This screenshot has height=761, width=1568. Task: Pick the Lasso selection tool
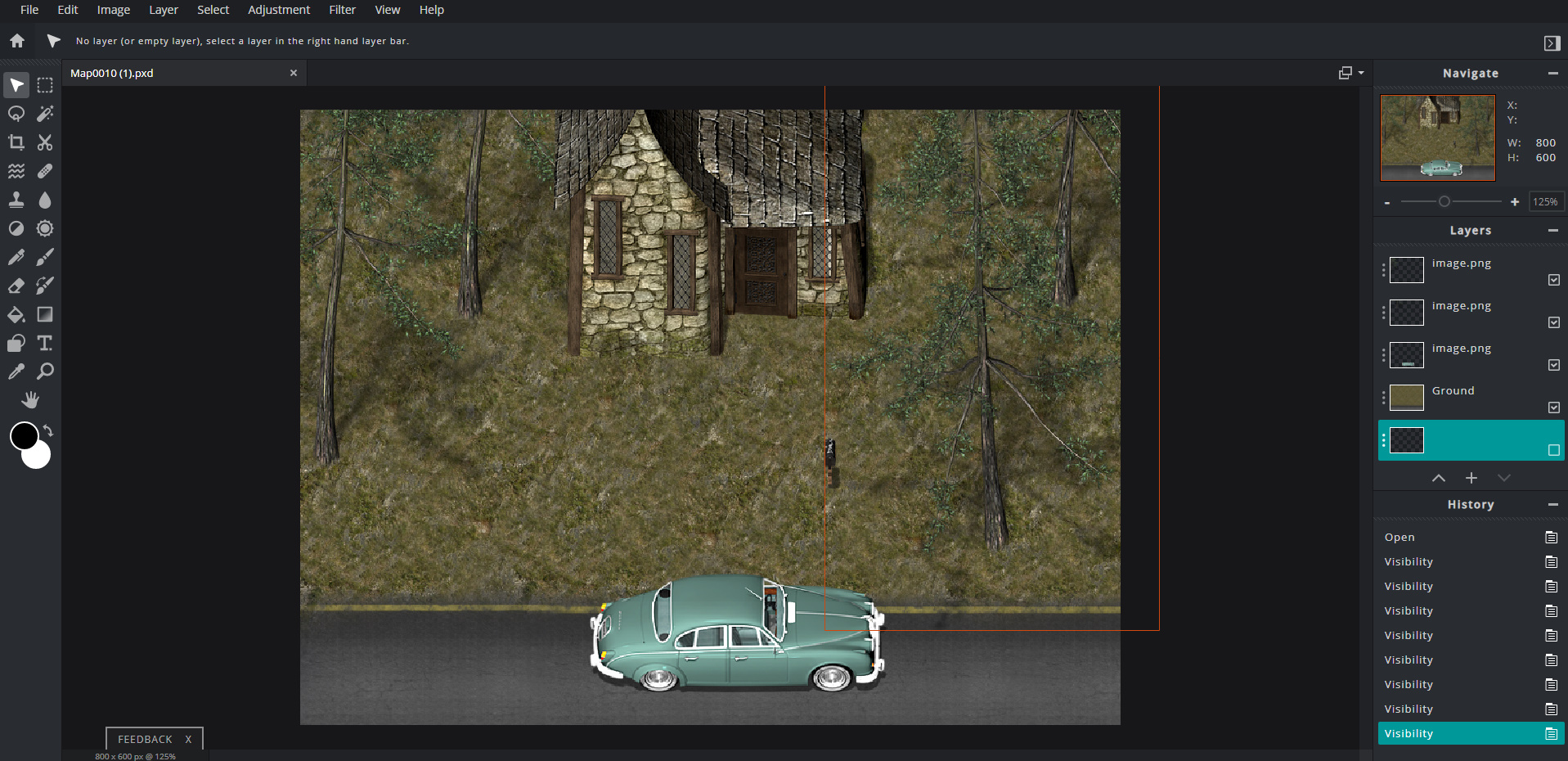point(16,114)
